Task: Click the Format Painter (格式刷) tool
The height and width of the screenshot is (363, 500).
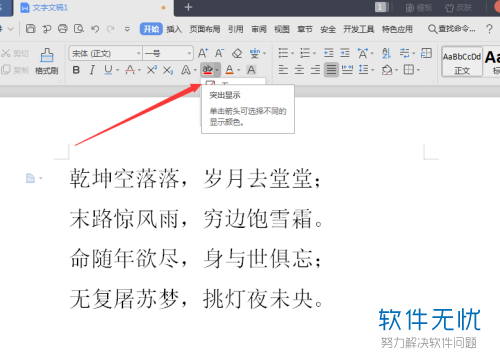Action: [x=47, y=61]
